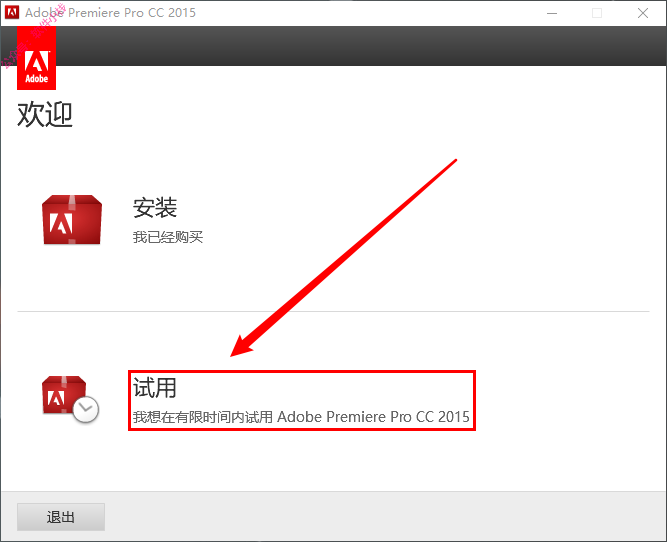Viewport: 667px width, 542px height.
Task: Click the 欢迎 welcome heading
Action: [45, 114]
